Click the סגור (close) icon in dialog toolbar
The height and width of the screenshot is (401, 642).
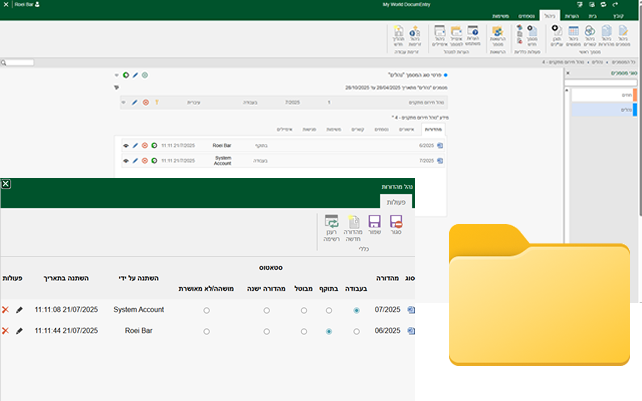[x=396, y=225]
